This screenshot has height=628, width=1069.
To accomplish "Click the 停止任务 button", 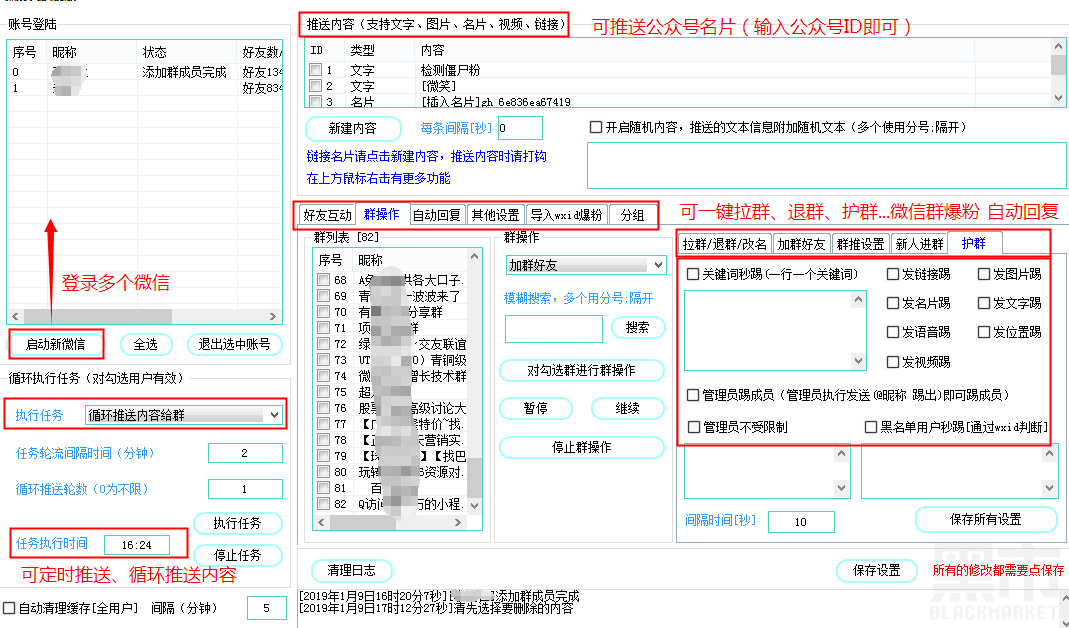I will tap(237, 555).
